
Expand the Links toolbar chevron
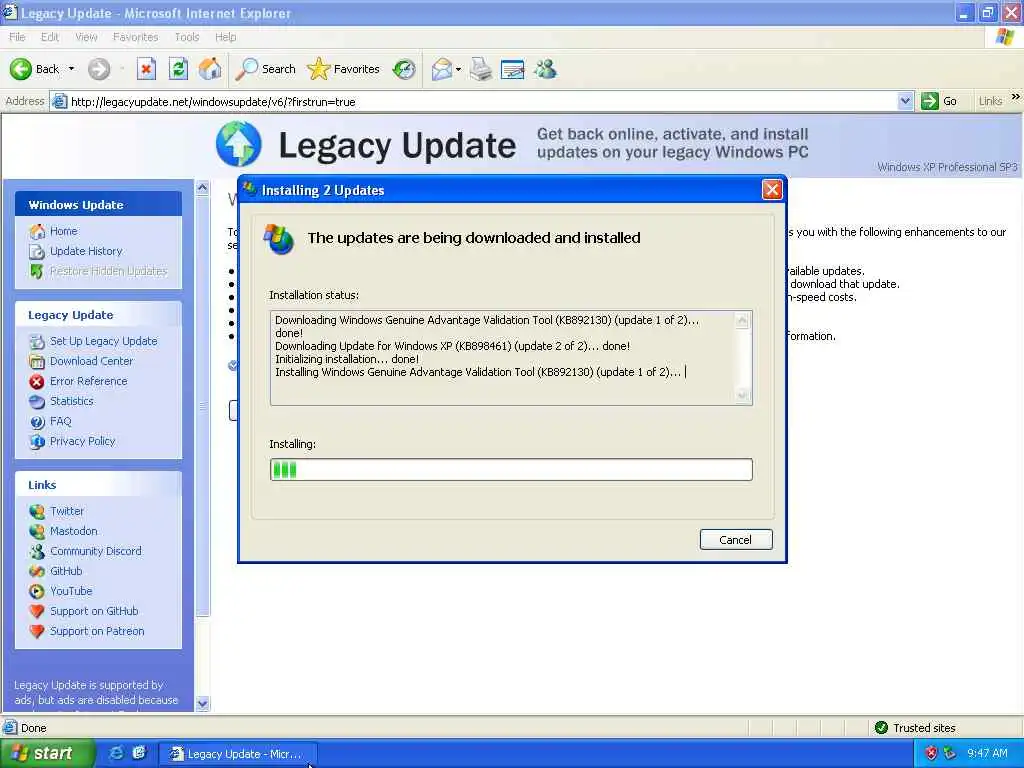point(1016,97)
